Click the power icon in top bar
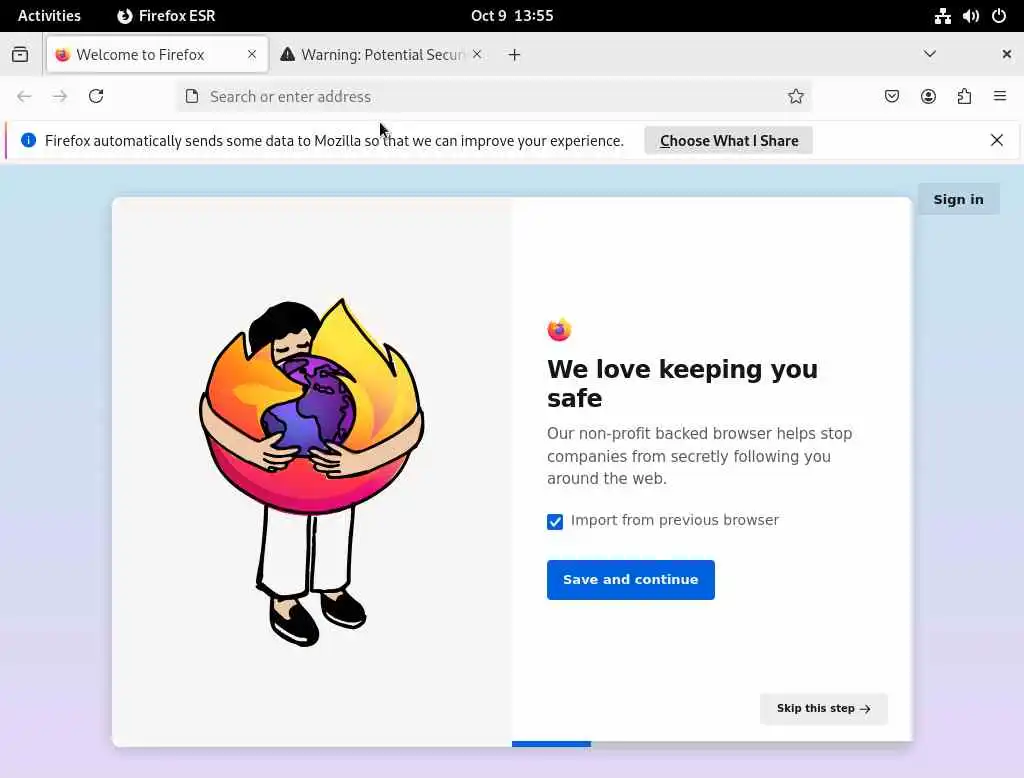 click(x=999, y=16)
